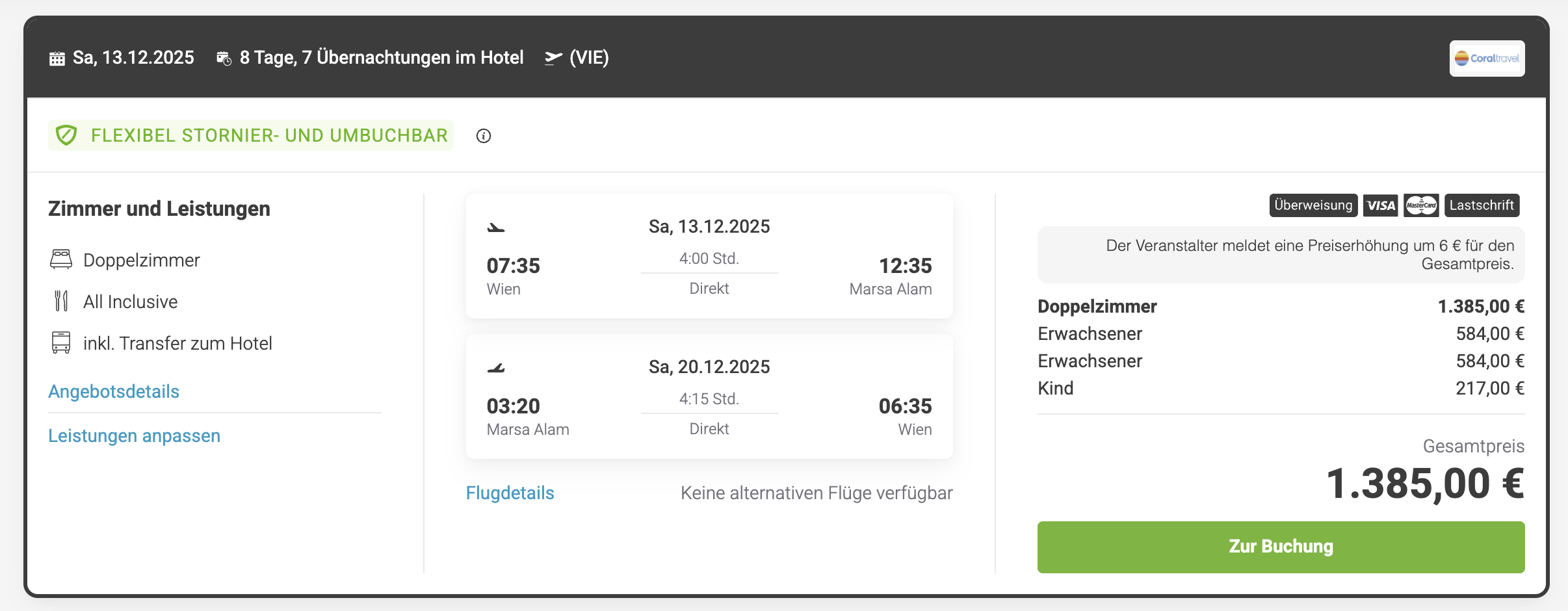Screen dimensions: 1568x611
Task: Click the landing plane icon for return flight
Action: point(496,368)
